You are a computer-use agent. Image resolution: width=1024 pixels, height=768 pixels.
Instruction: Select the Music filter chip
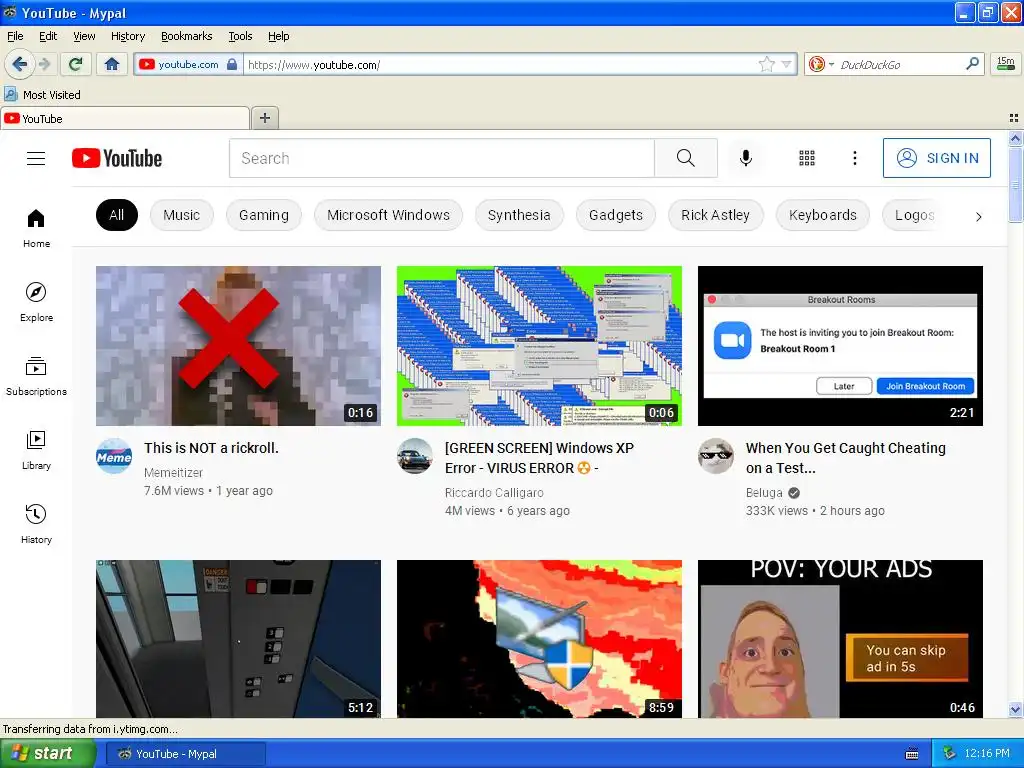[182, 215]
